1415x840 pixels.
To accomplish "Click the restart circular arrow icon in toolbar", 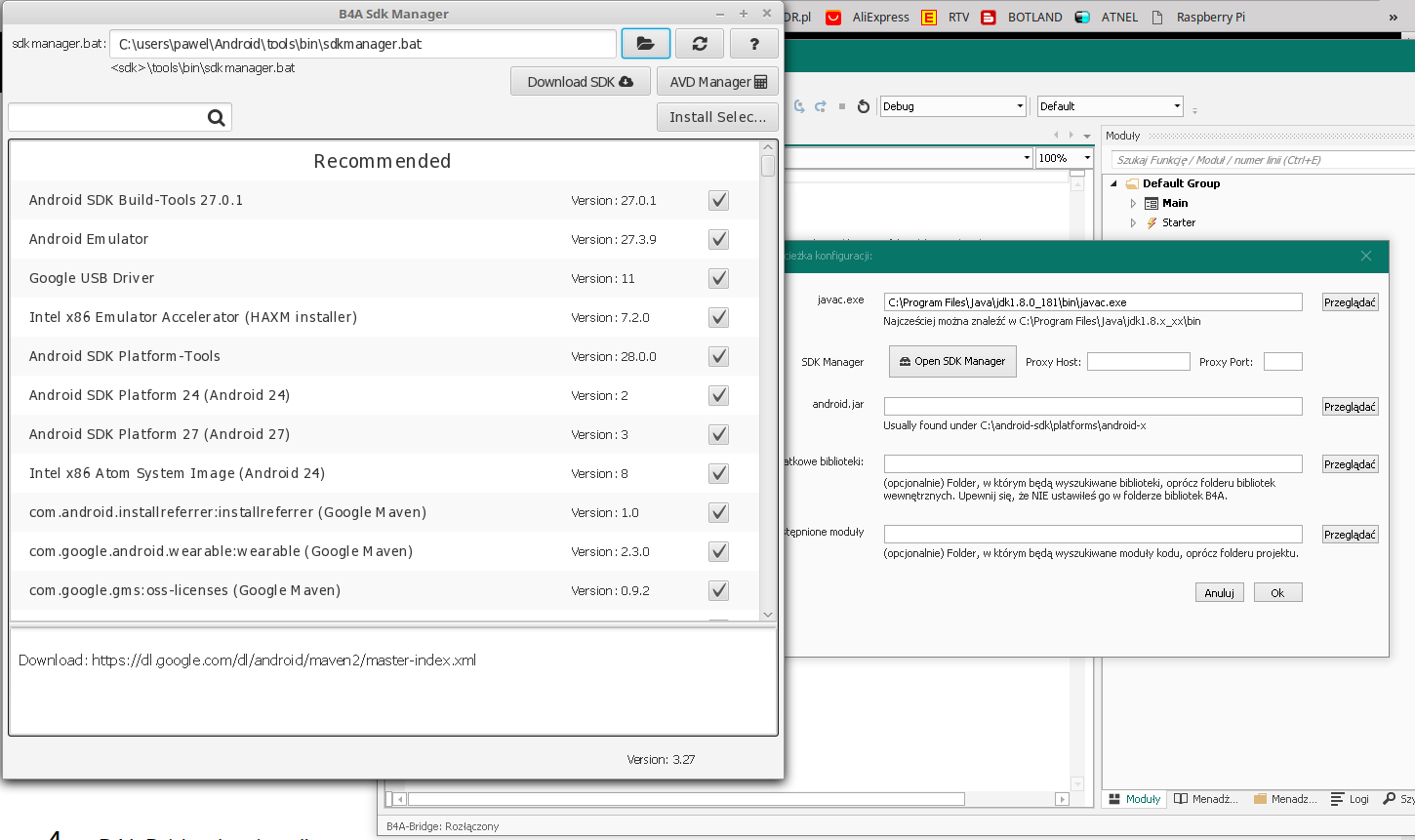I will pyautogui.click(x=864, y=106).
